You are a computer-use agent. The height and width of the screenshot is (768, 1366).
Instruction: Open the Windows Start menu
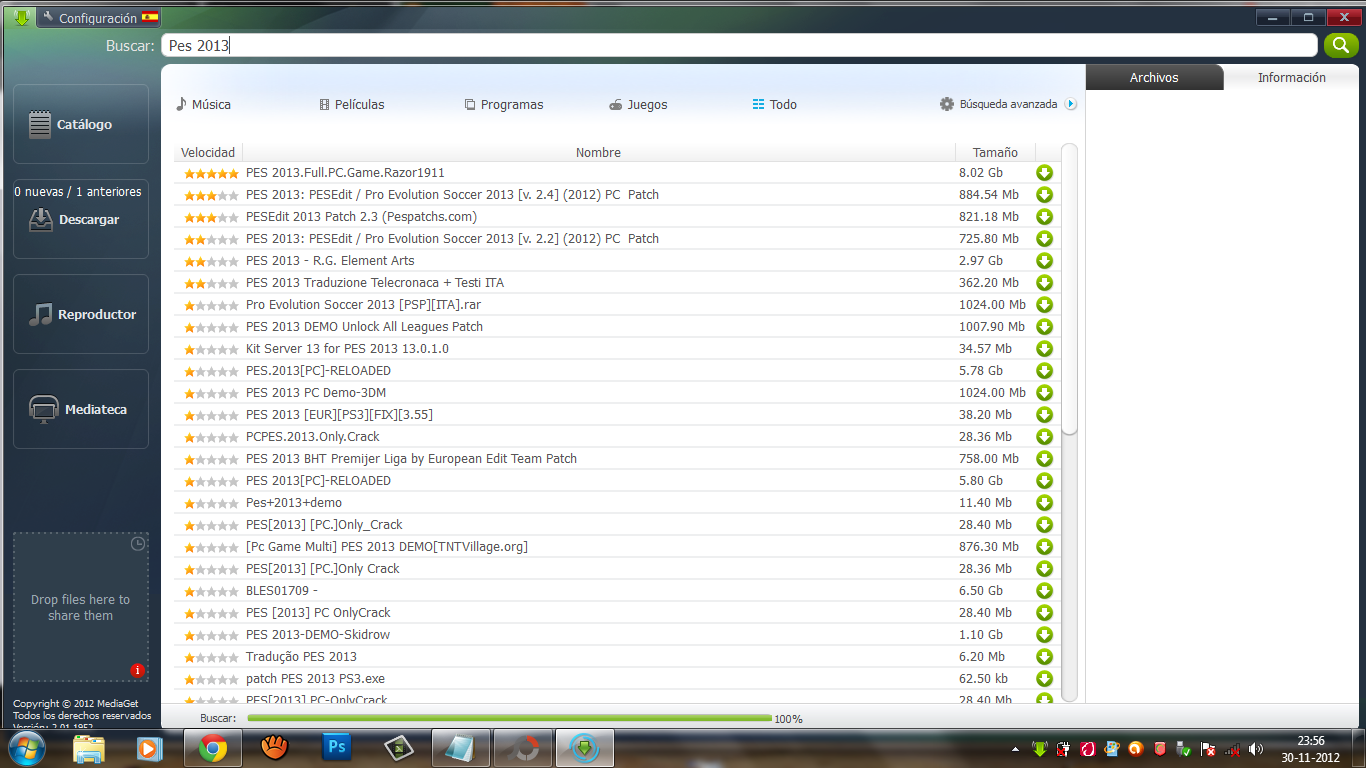click(x=25, y=748)
